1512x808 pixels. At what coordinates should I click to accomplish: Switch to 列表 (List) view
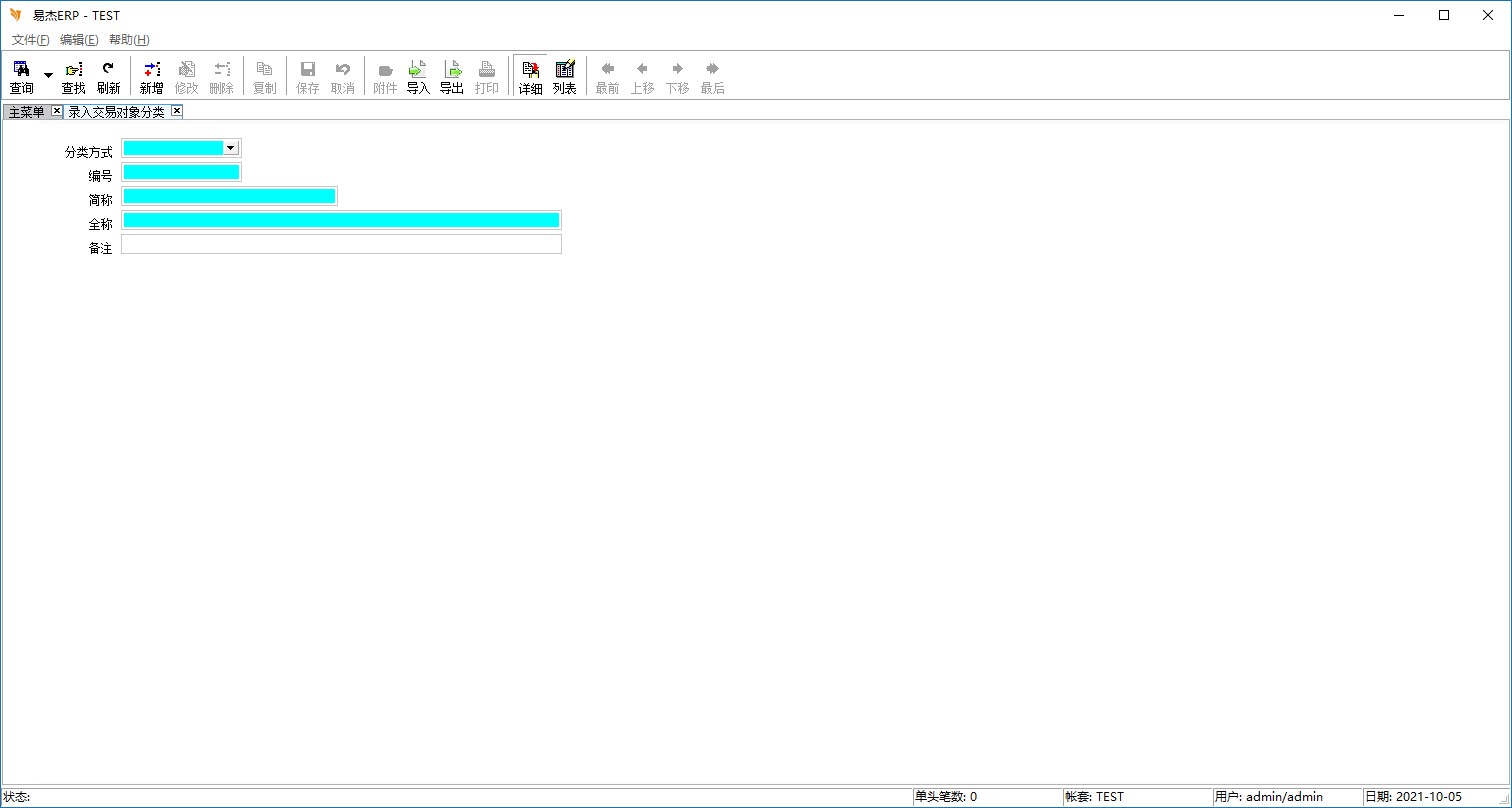click(565, 76)
